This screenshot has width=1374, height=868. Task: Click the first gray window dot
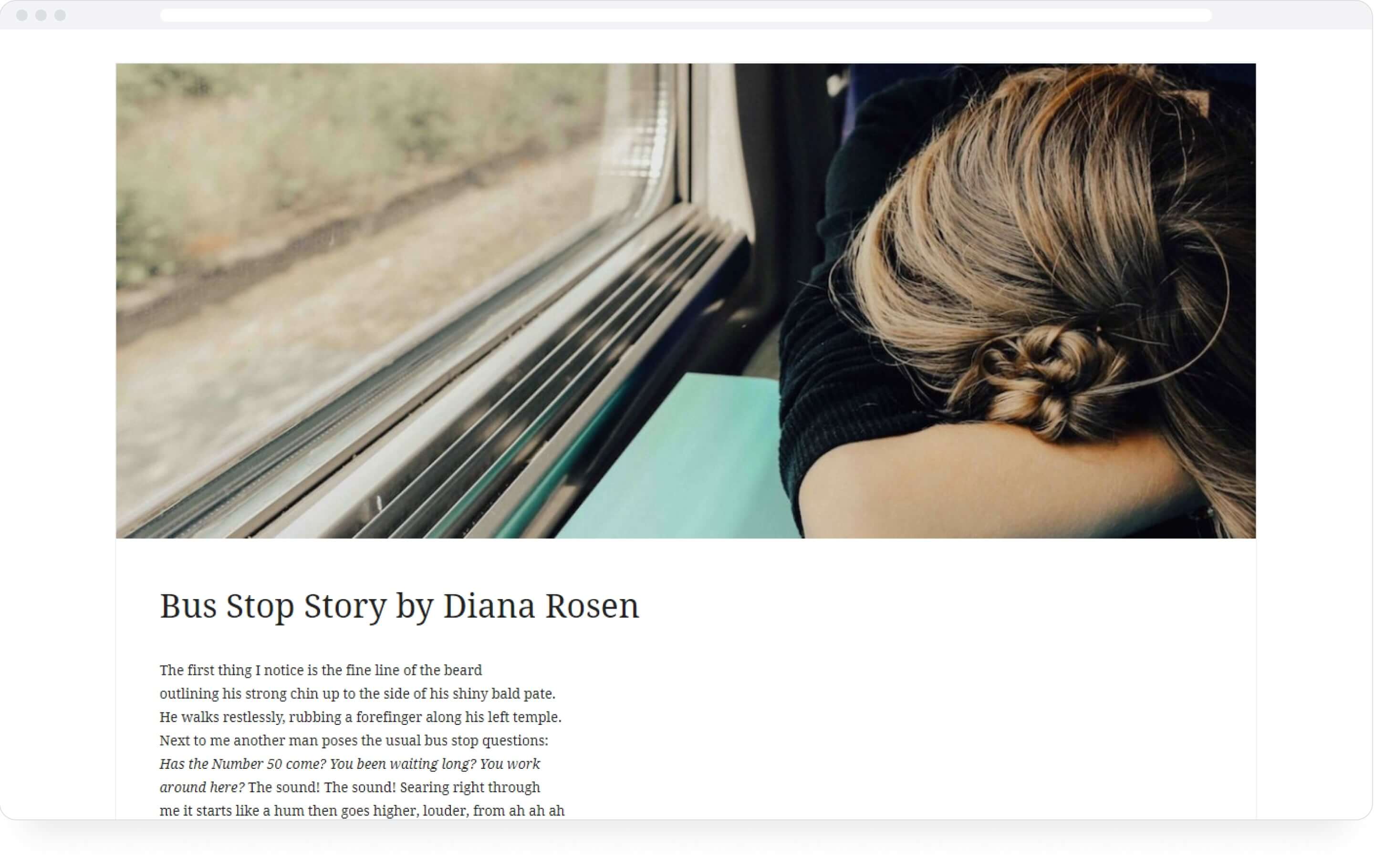tap(21, 15)
